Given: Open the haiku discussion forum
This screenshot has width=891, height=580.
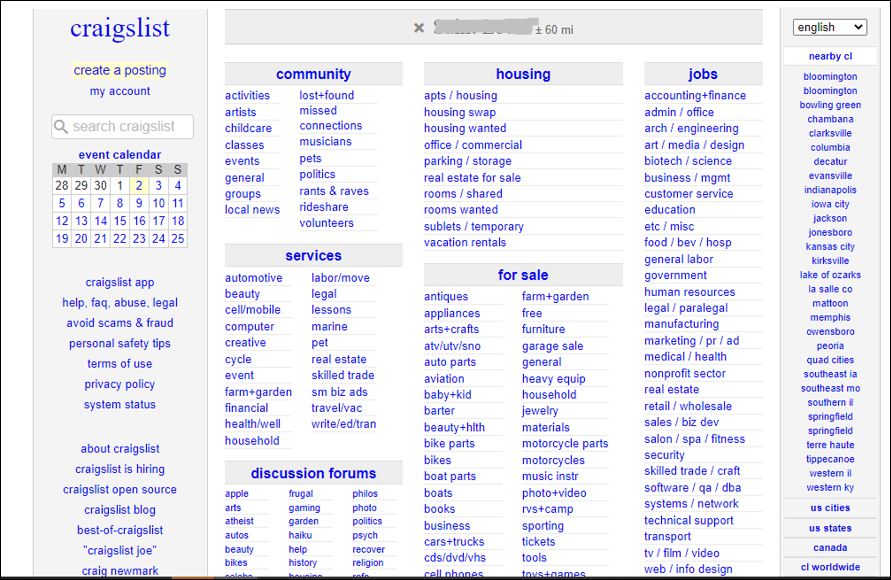Looking at the screenshot, I should pyautogui.click(x=300, y=535).
